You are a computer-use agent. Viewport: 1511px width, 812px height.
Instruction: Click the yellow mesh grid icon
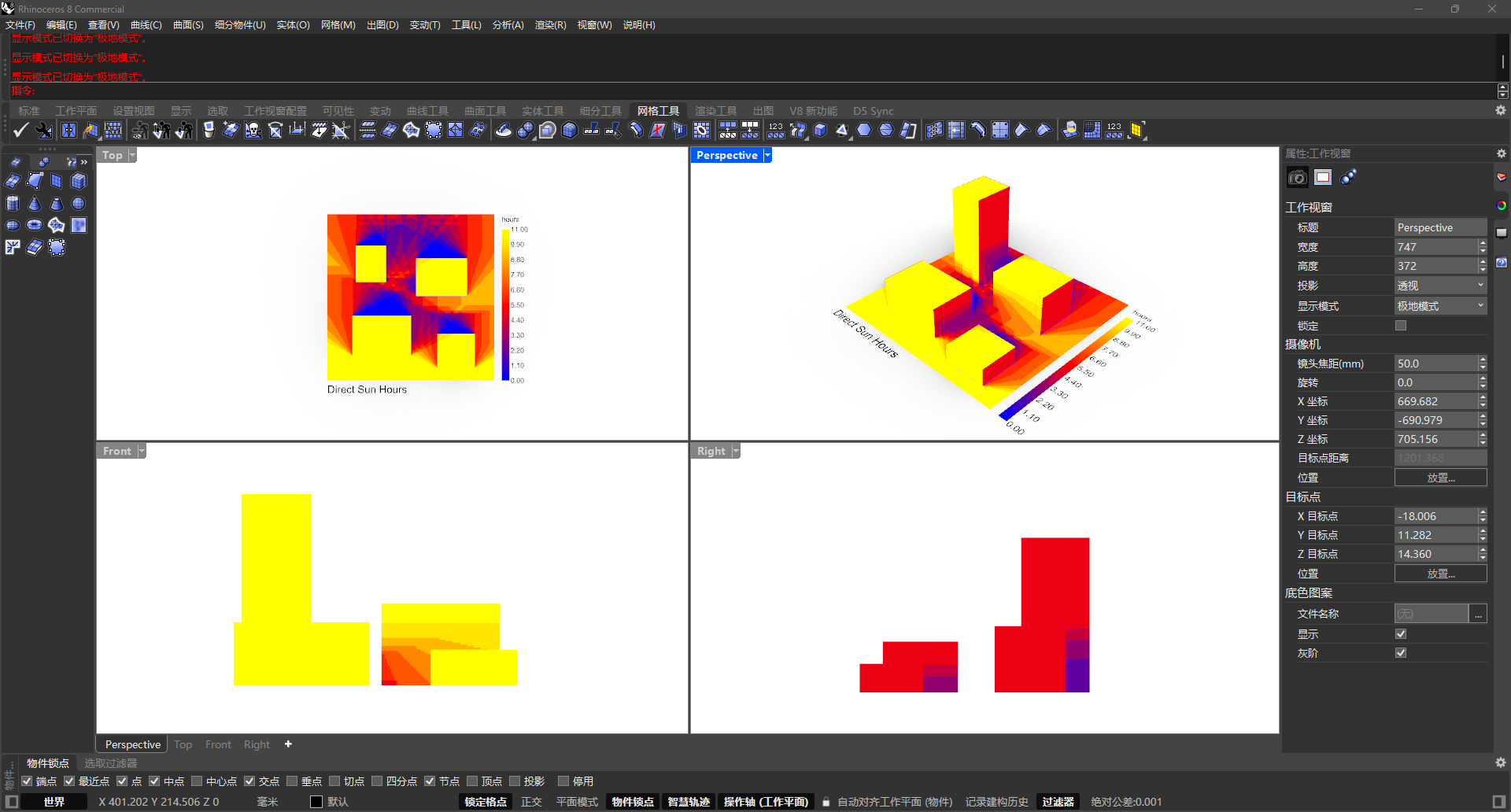(1136, 131)
